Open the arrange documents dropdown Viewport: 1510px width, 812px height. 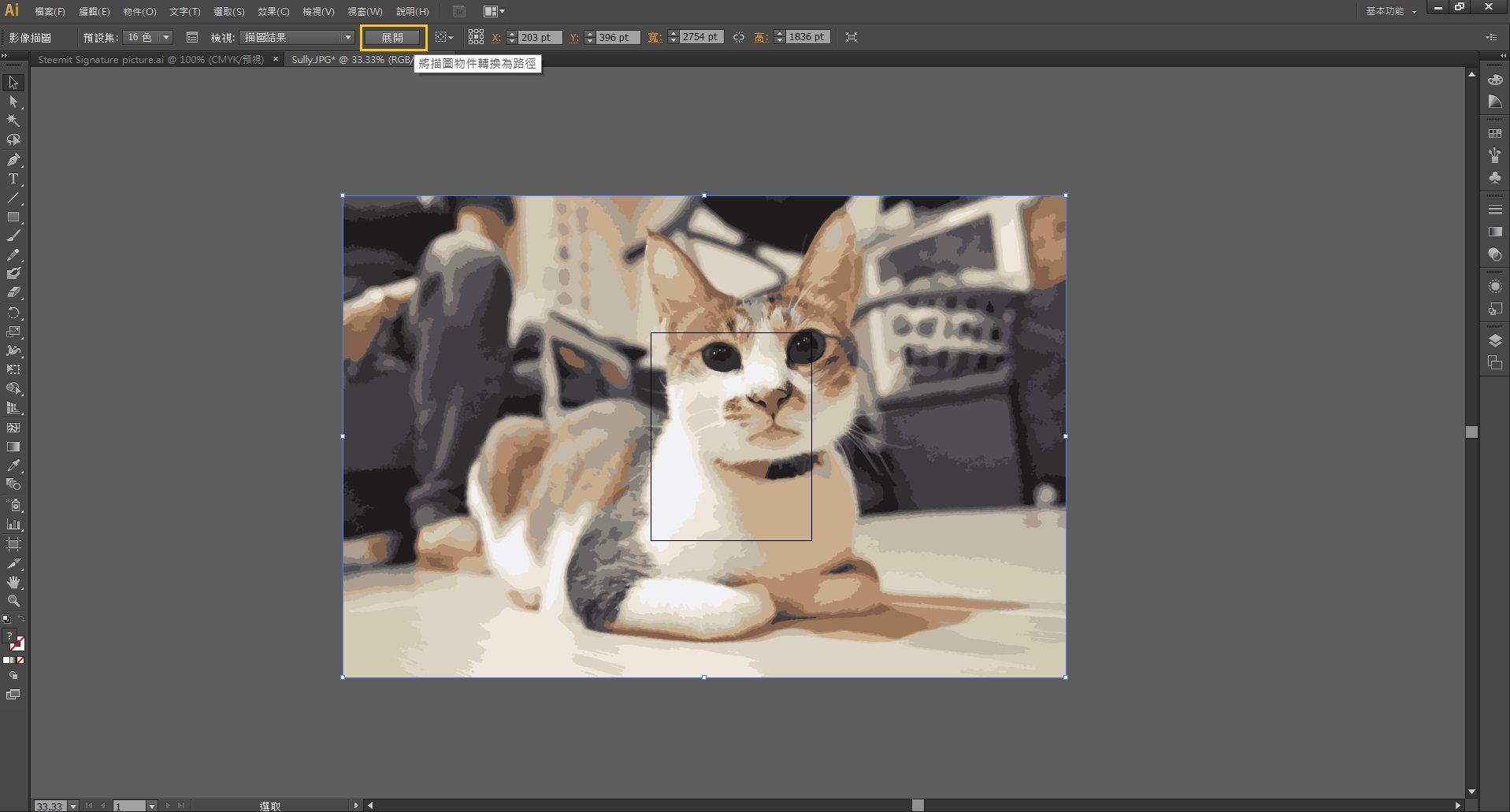(494, 11)
